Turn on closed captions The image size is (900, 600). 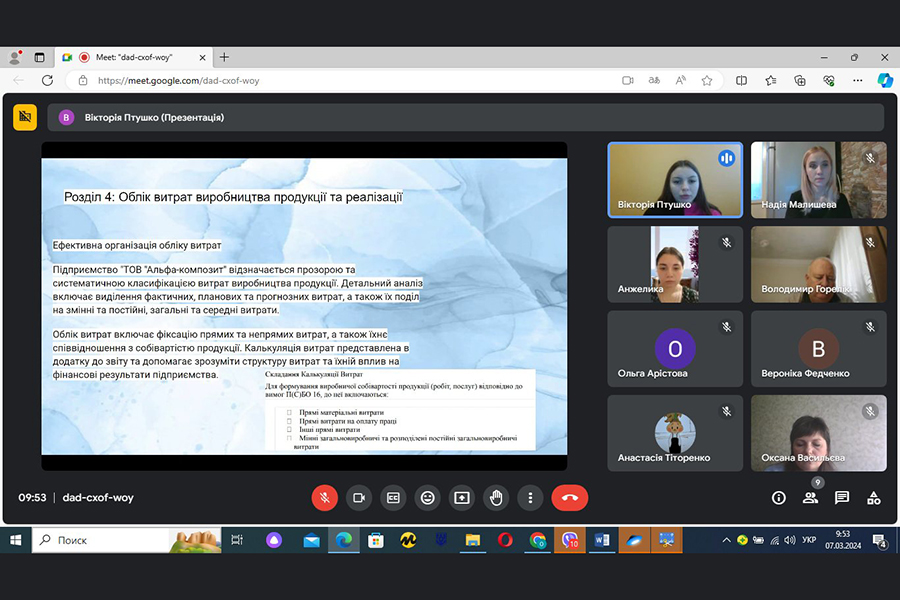pos(393,498)
